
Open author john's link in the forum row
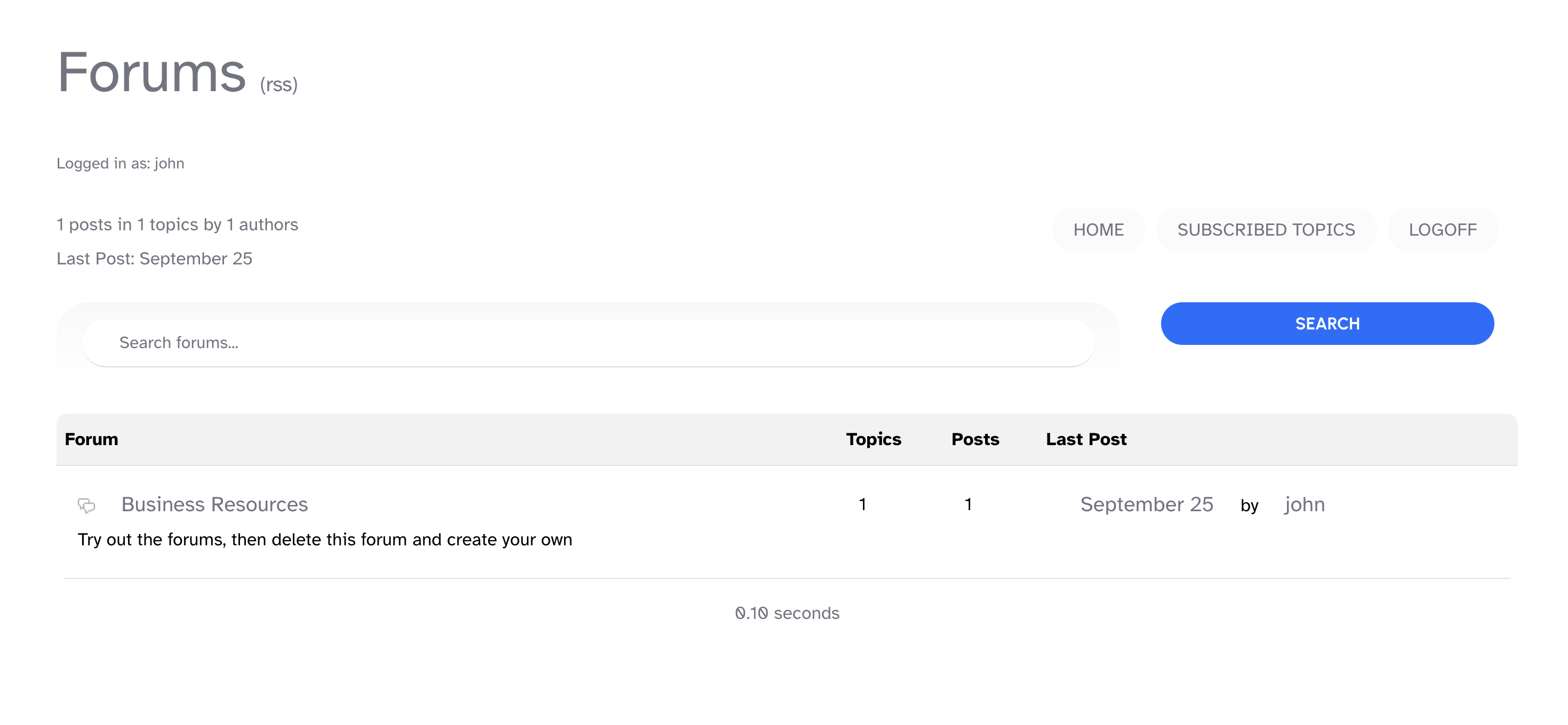coord(1305,504)
